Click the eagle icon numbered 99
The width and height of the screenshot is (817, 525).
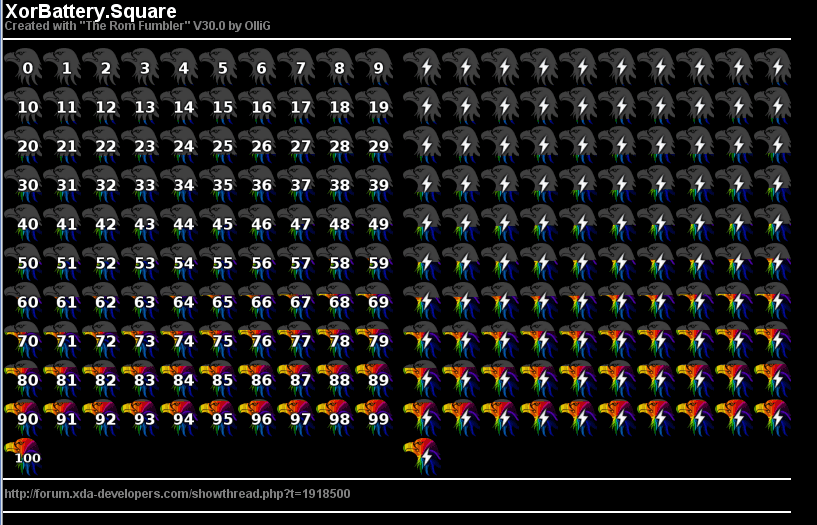click(374, 418)
